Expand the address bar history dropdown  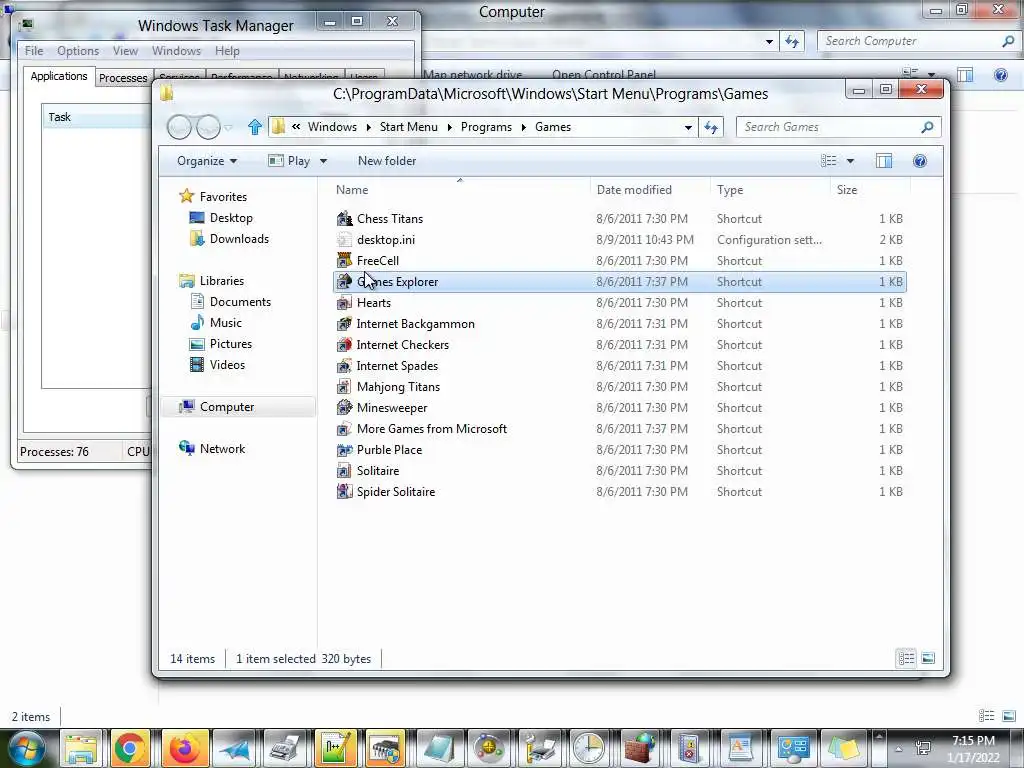(x=688, y=127)
